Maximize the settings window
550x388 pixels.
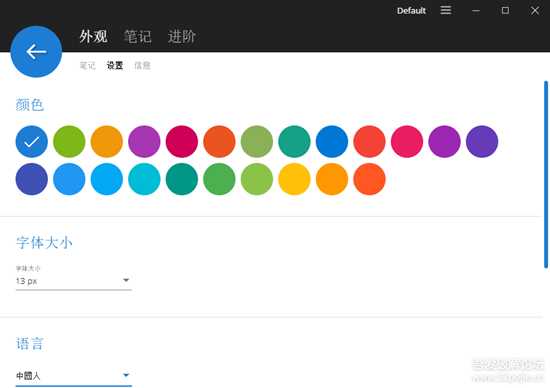pyautogui.click(x=505, y=10)
